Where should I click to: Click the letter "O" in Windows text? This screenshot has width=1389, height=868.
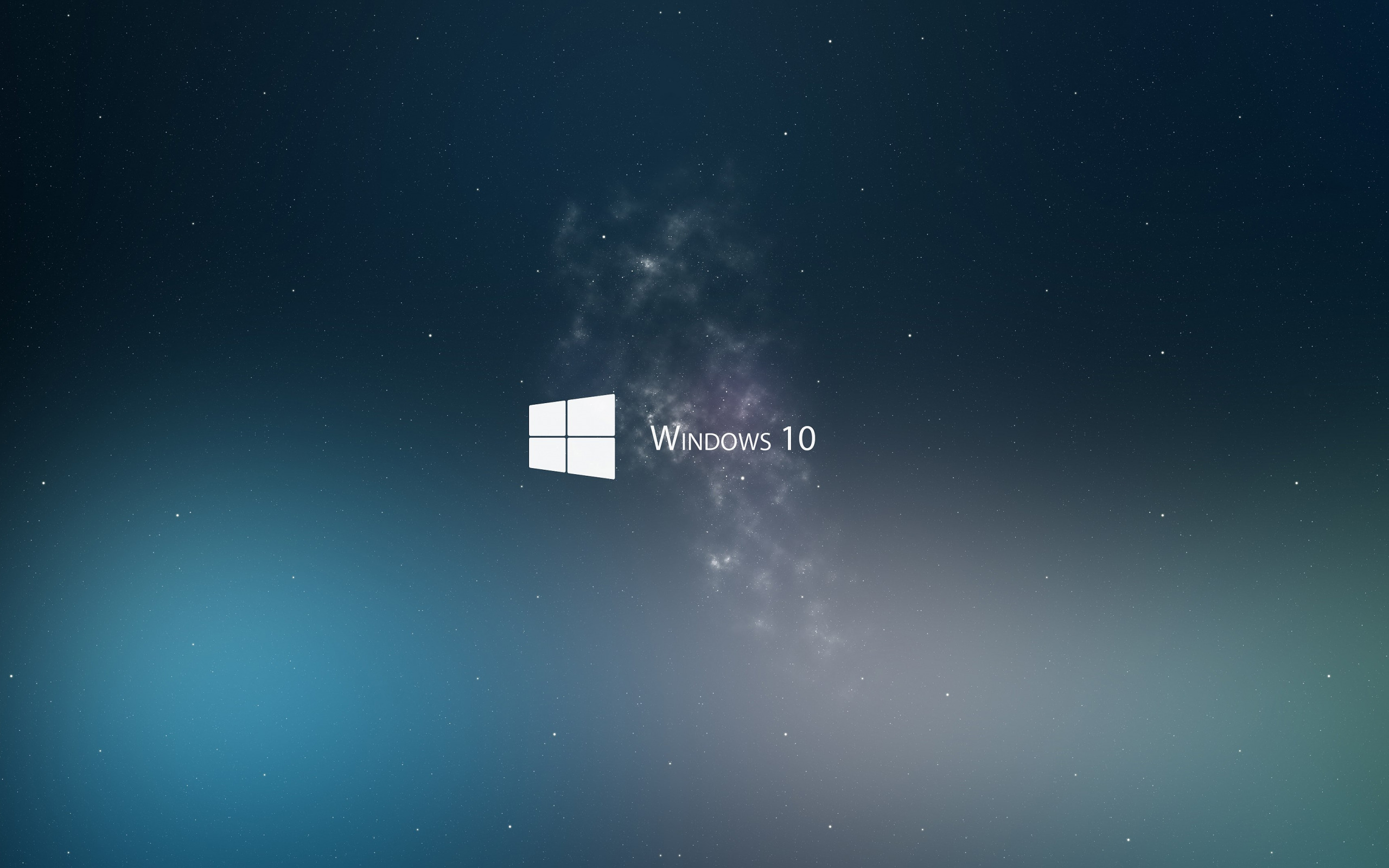click(730, 442)
